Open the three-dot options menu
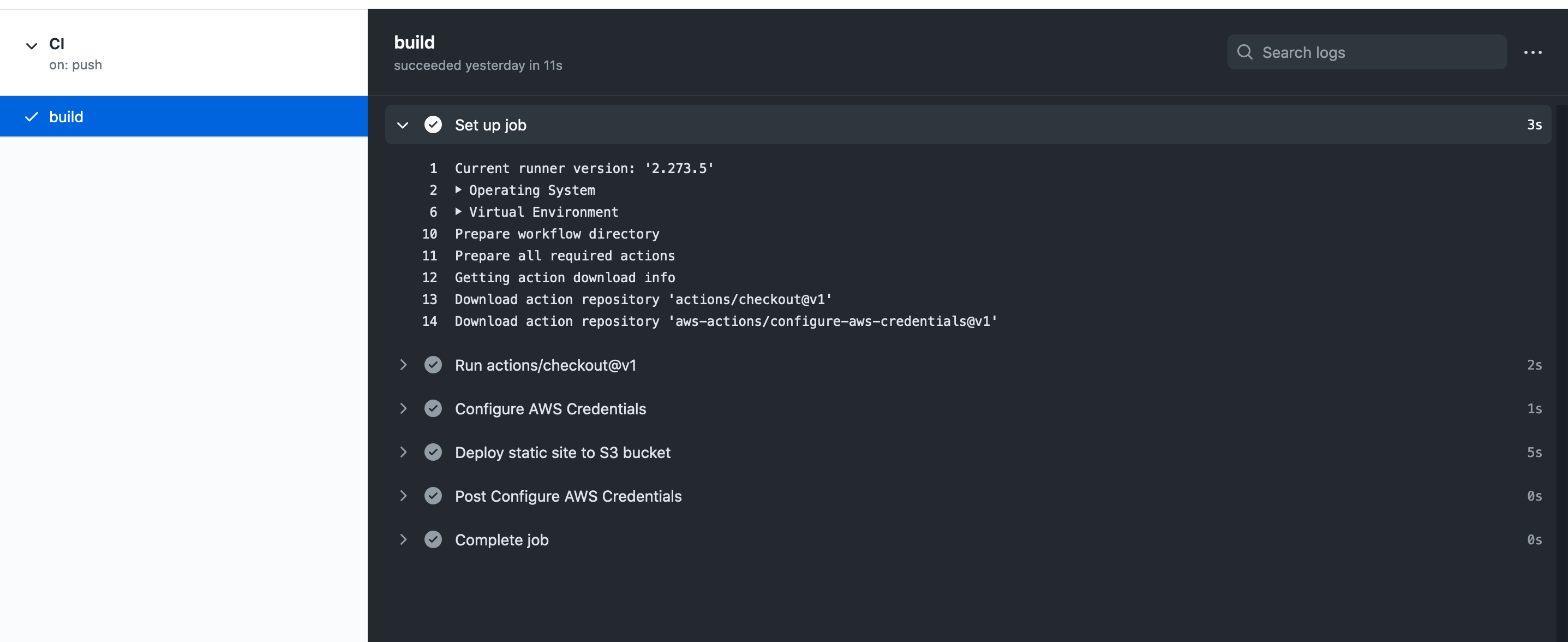The width and height of the screenshot is (1568, 642). pos(1532,52)
